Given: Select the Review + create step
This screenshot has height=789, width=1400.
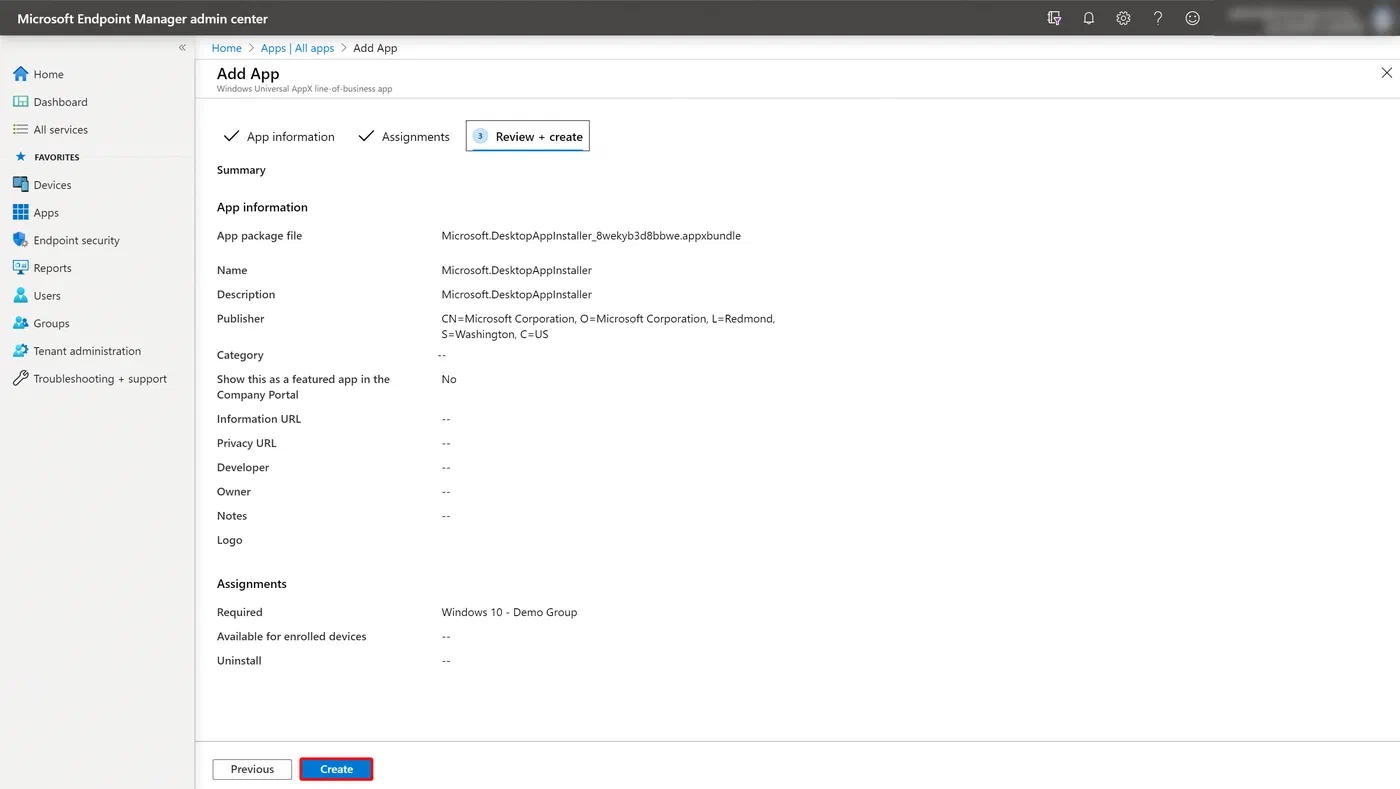Looking at the screenshot, I should pos(528,137).
